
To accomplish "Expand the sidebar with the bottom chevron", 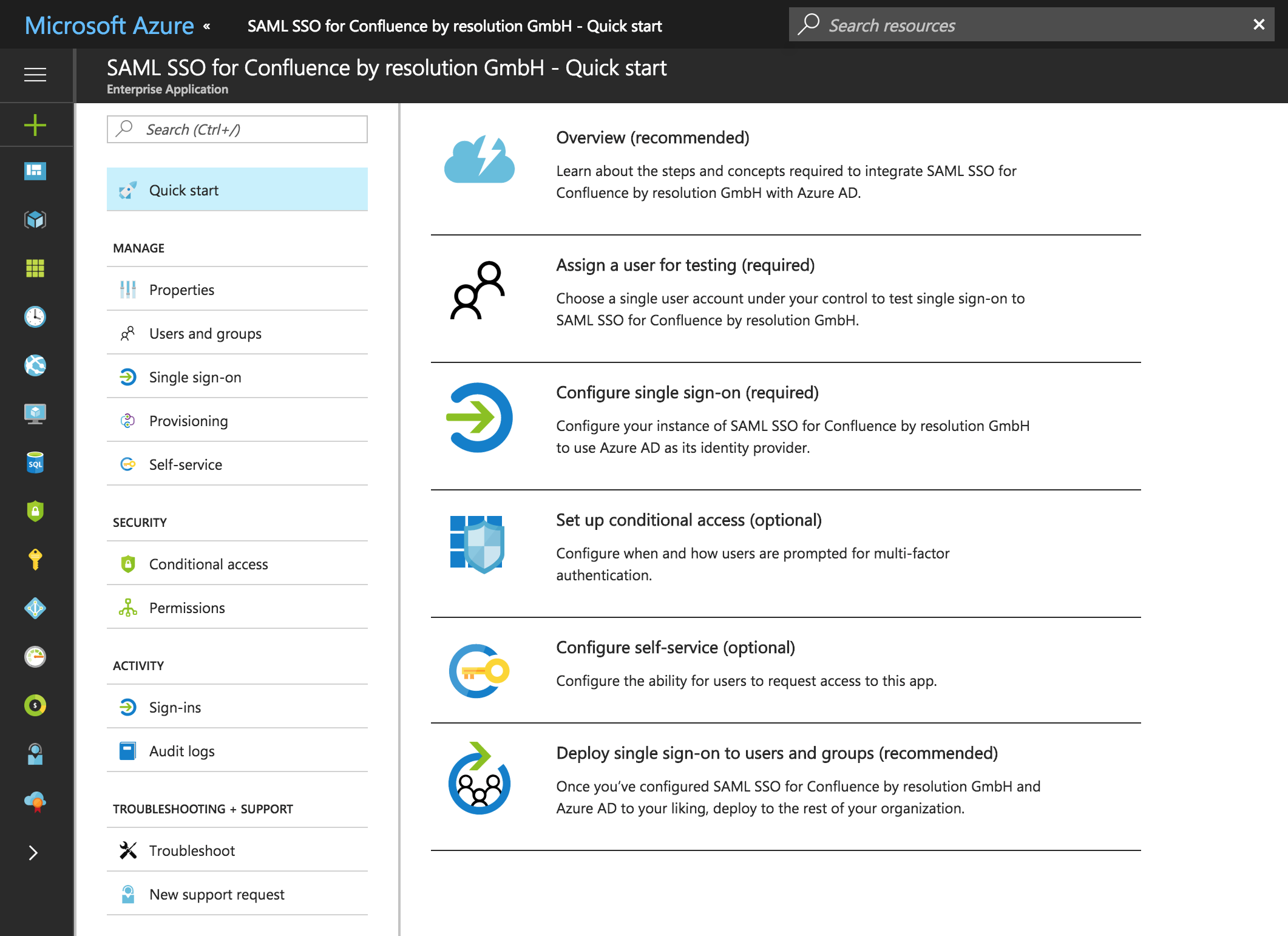I will coord(34,853).
